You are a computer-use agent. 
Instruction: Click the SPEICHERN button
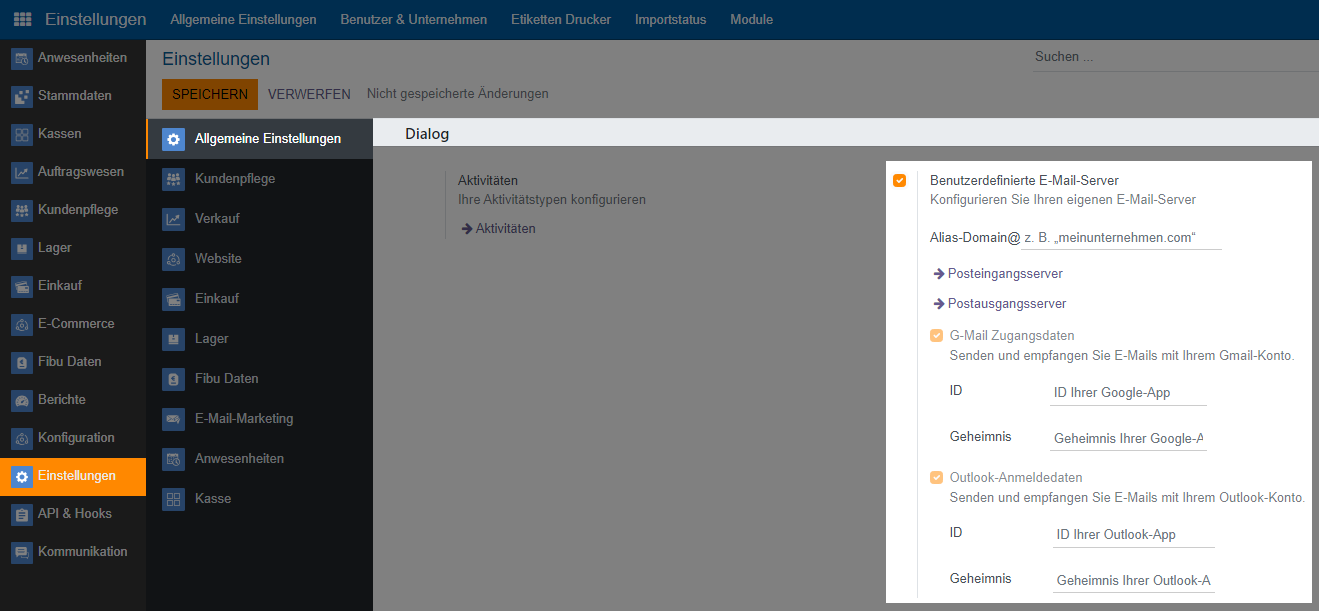[210, 94]
